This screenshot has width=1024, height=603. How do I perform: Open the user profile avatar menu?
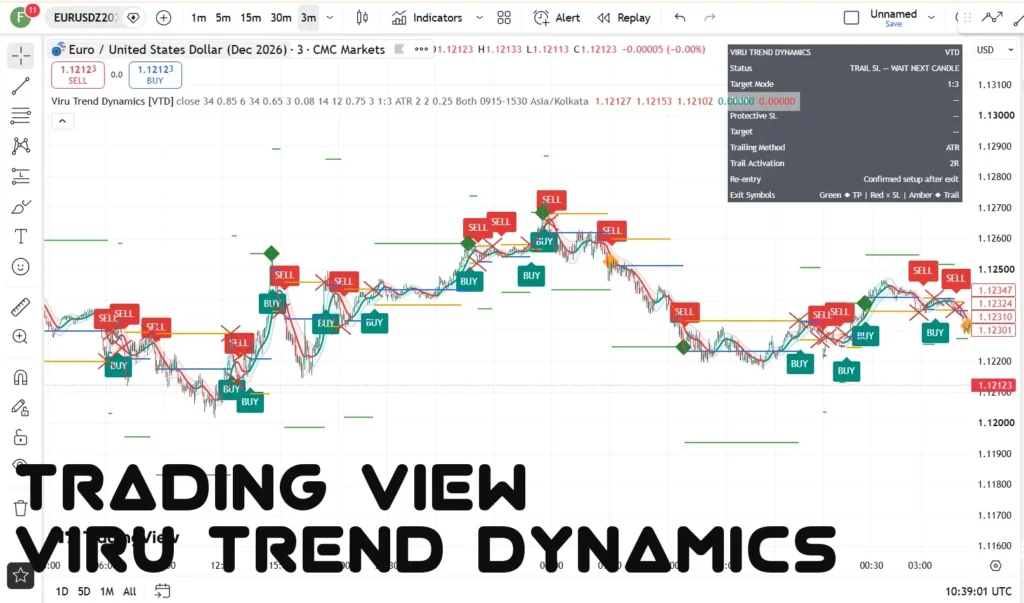[21, 18]
